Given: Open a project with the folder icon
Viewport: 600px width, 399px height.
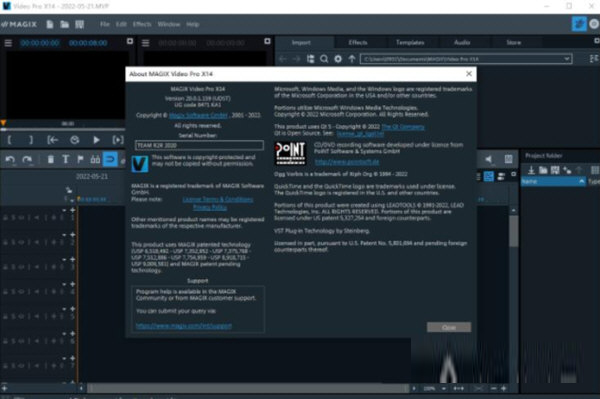Looking at the screenshot, I should [64, 24].
